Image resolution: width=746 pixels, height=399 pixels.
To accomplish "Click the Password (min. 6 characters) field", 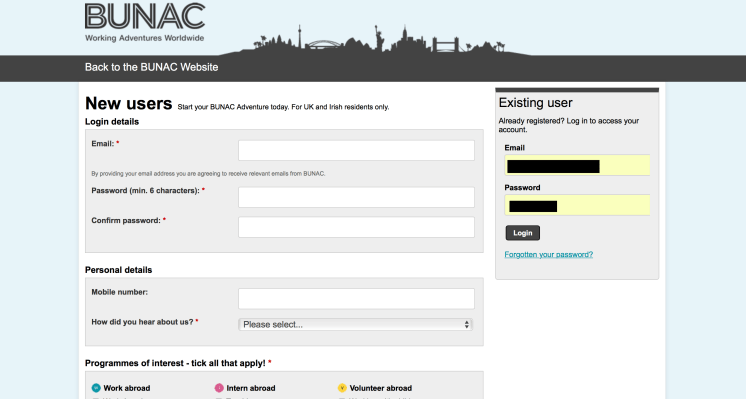I will (356, 197).
